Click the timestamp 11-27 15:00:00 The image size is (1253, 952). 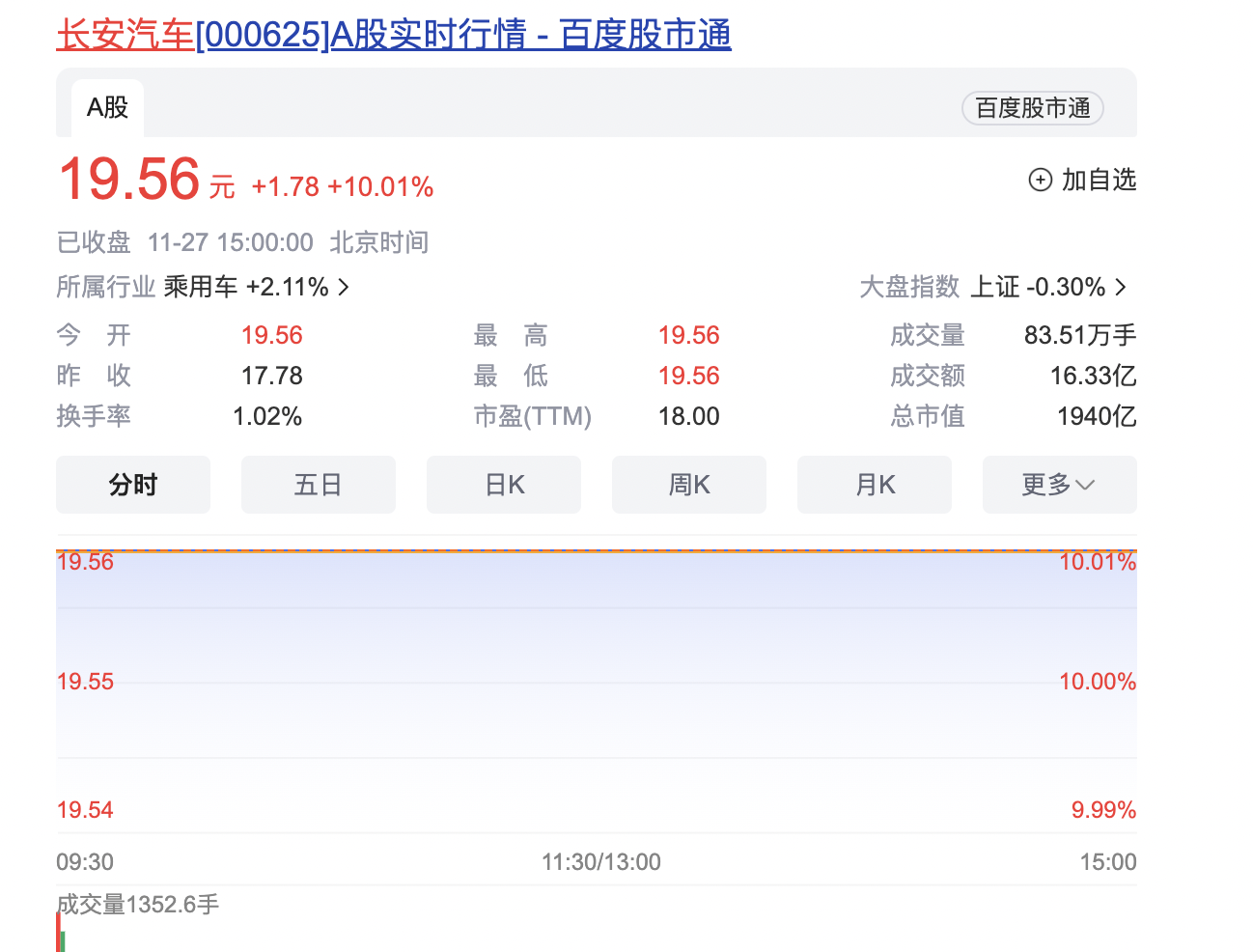(230, 242)
